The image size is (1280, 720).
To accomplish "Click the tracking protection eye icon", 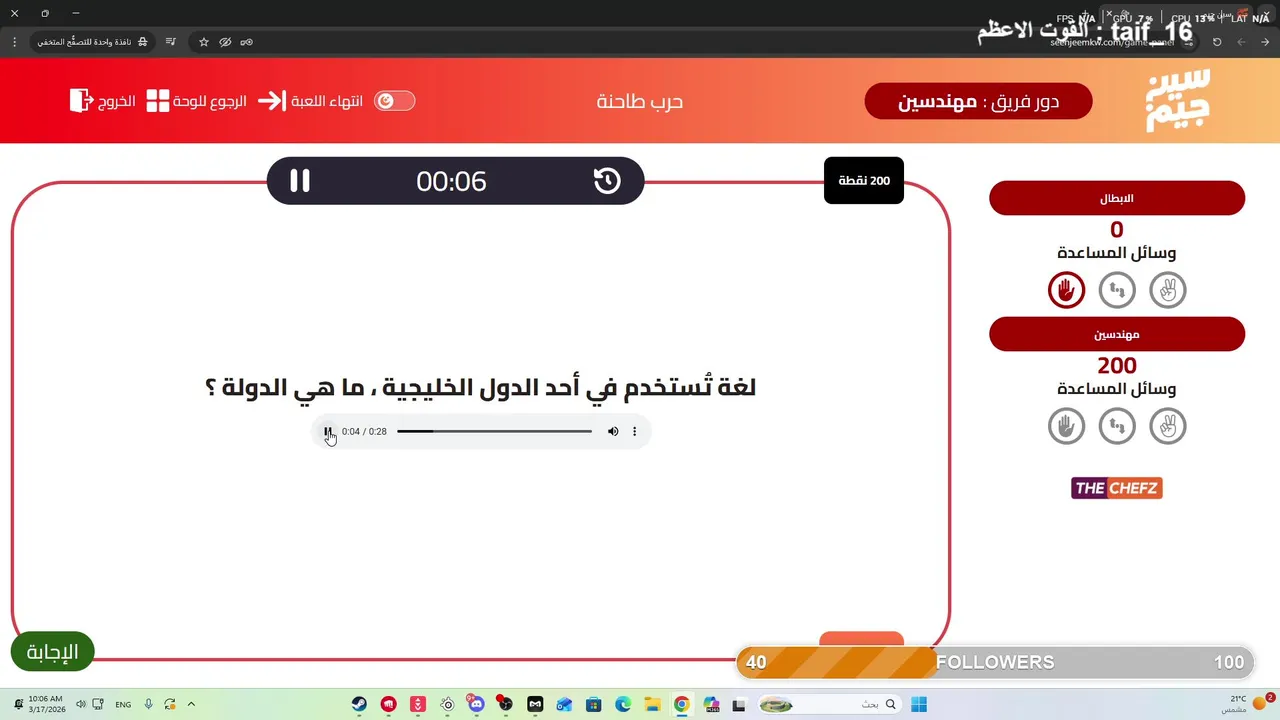I will [x=225, y=42].
